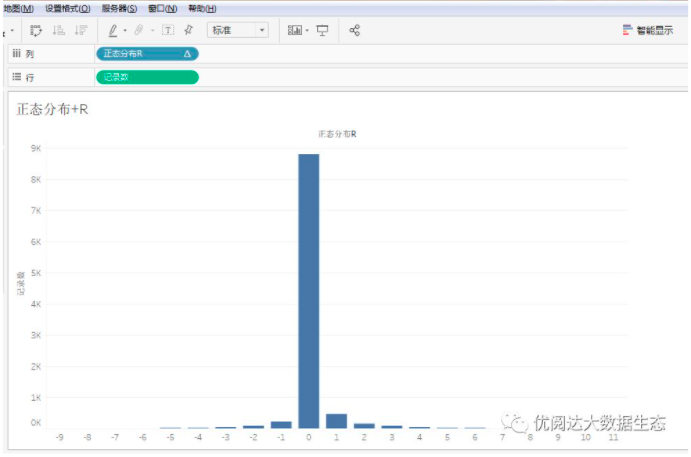Click the show mark labels icon
691x457 pixels.
(x=167, y=31)
